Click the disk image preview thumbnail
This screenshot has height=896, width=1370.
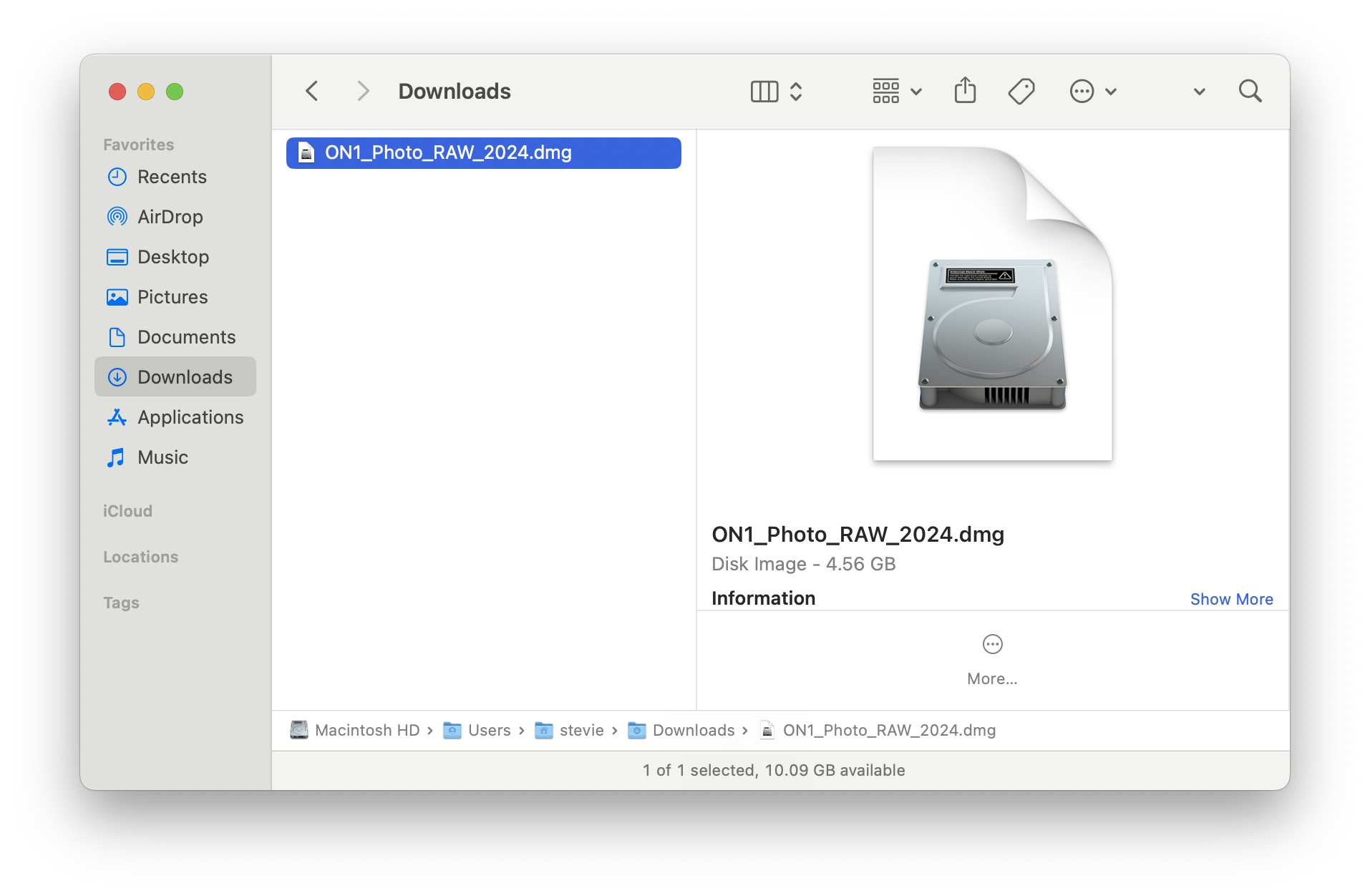(x=992, y=303)
